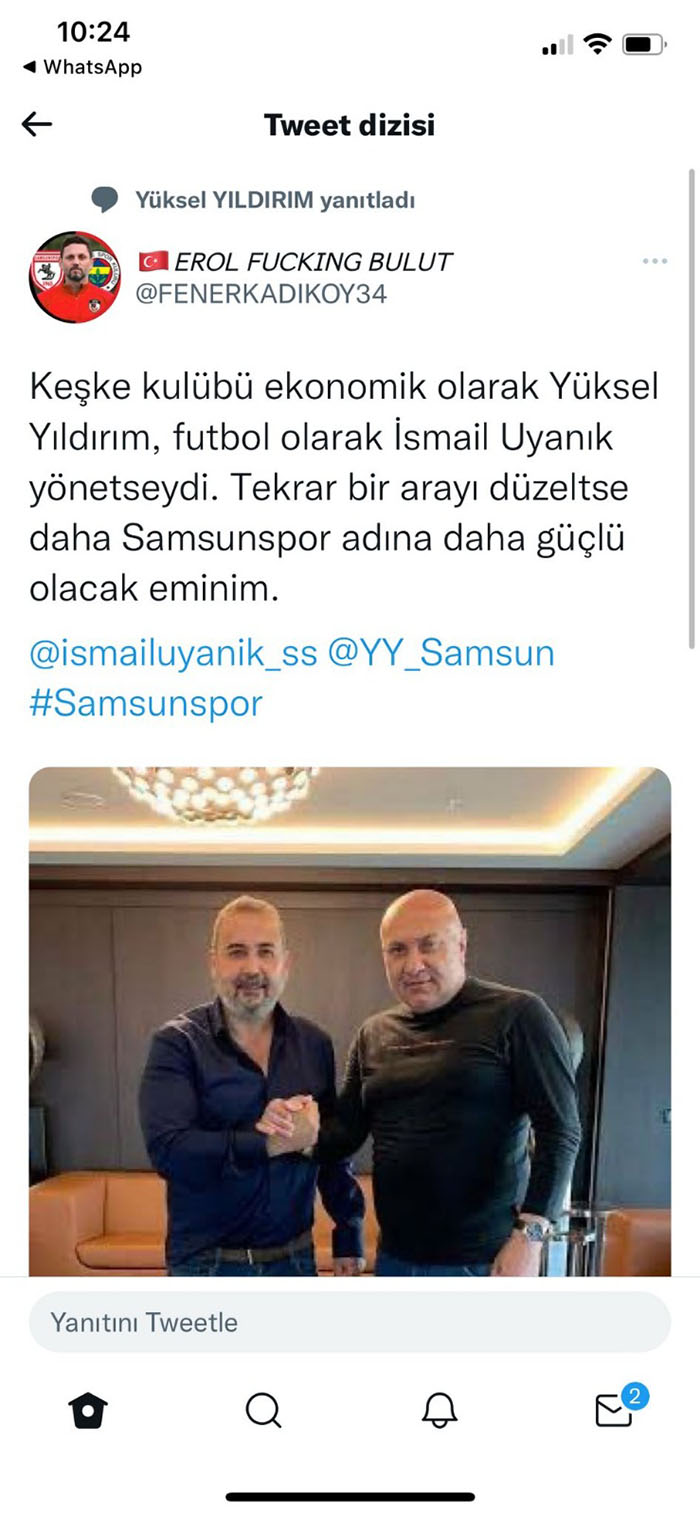The width and height of the screenshot is (700, 1516).
Task: Open the Home tab icon
Action: pyautogui.click(x=88, y=1411)
